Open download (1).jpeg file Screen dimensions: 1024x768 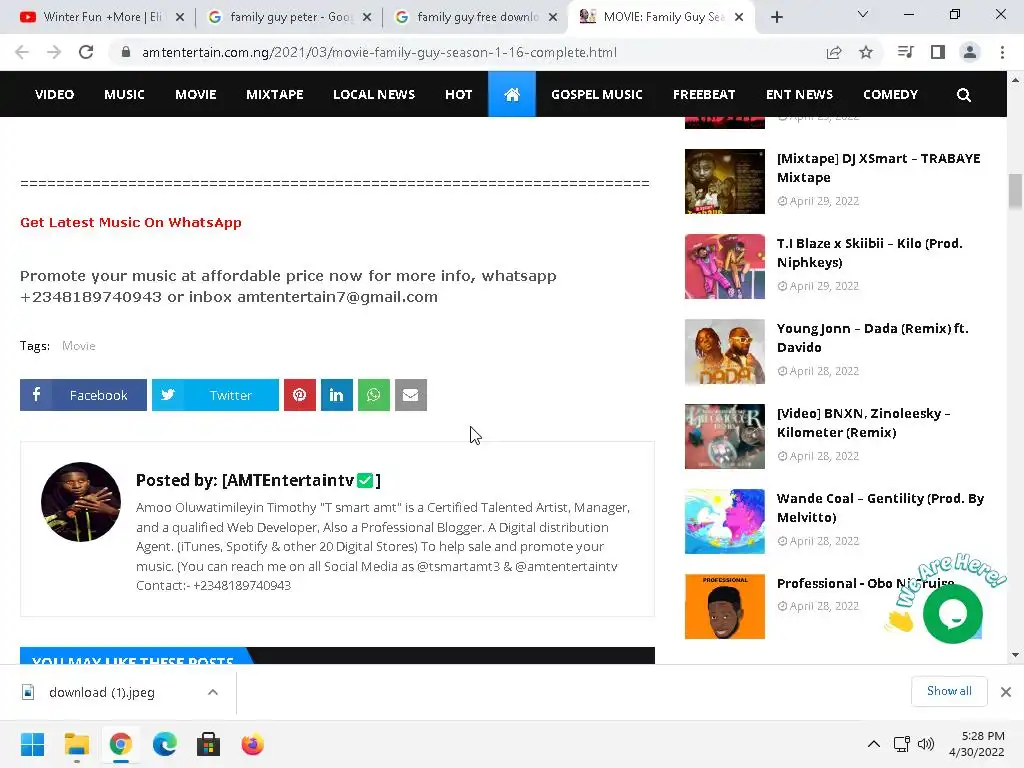point(101,692)
